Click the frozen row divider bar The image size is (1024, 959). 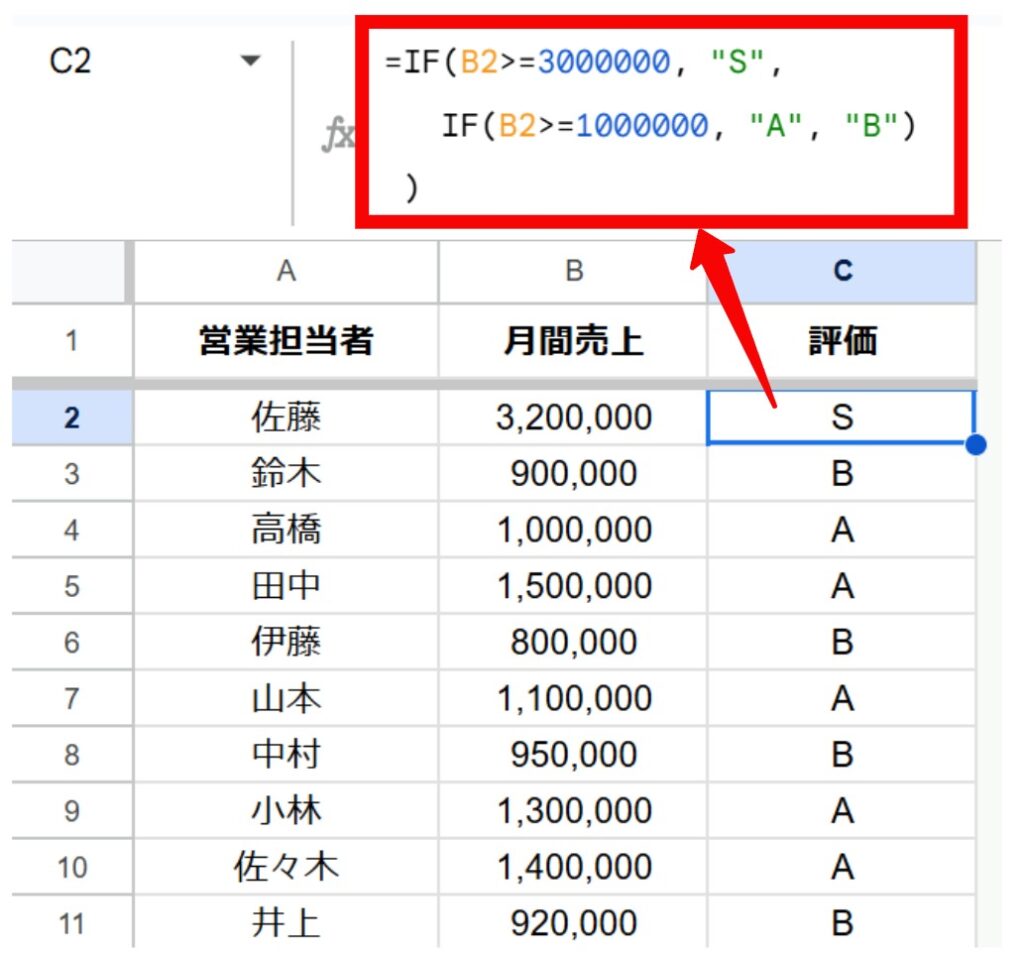tap(500, 383)
